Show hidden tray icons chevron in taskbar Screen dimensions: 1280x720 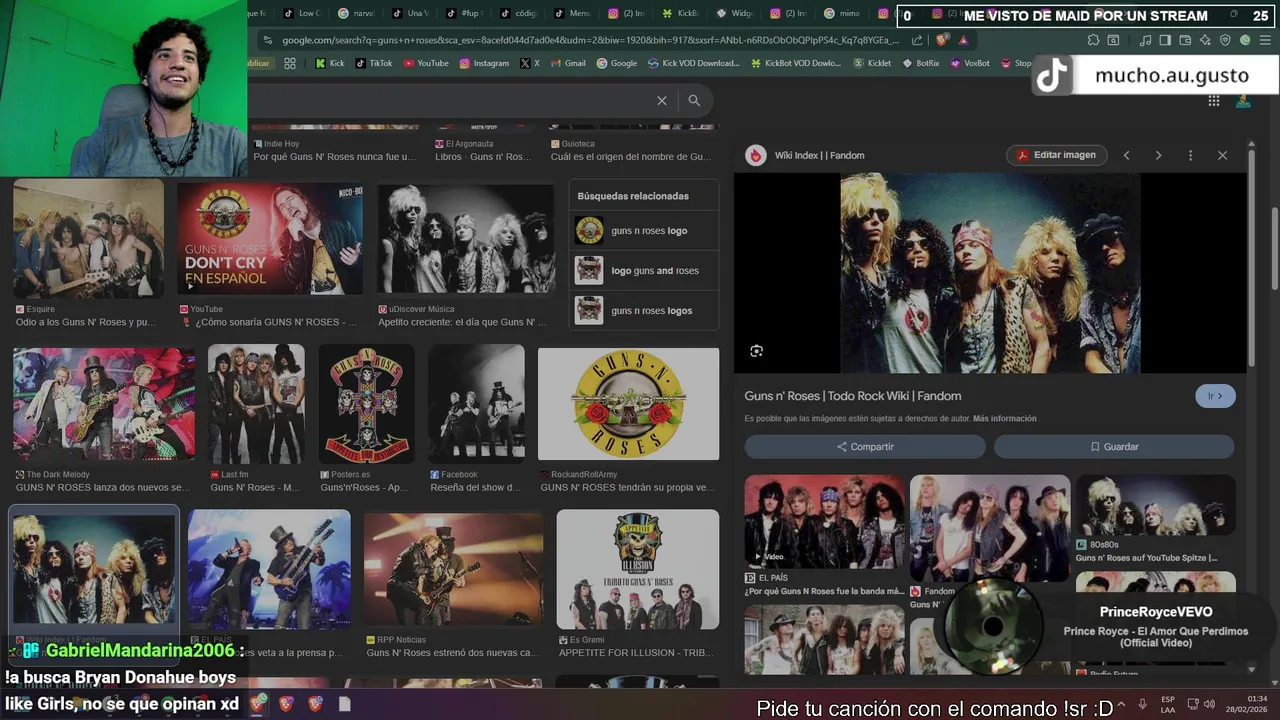(x=1120, y=705)
